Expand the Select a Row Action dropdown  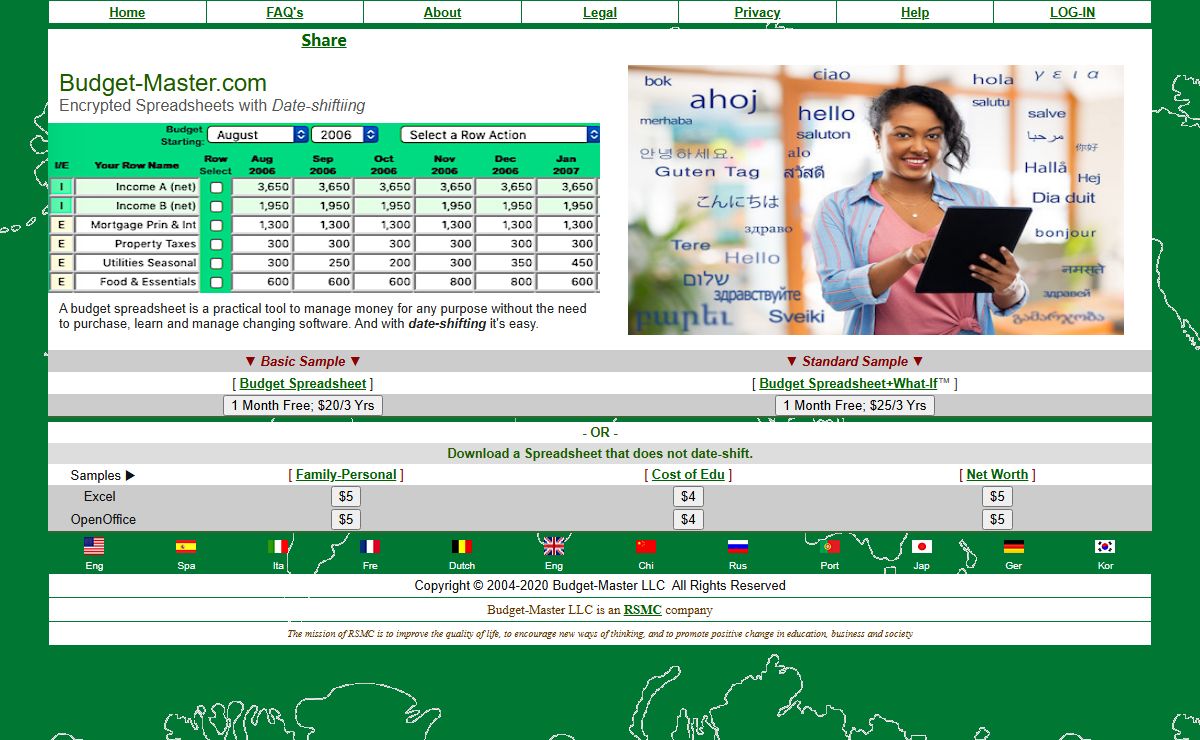click(500, 134)
